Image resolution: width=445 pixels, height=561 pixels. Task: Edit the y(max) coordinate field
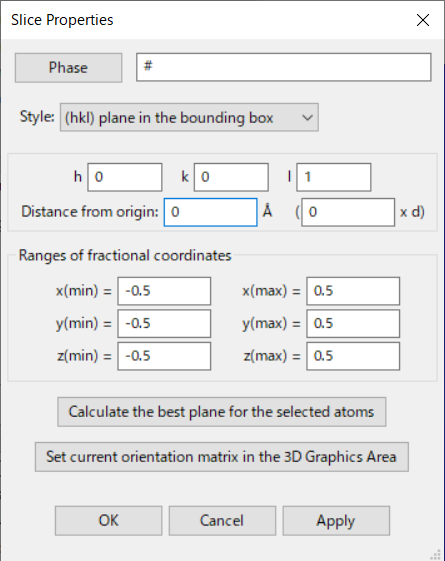point(353,323)
